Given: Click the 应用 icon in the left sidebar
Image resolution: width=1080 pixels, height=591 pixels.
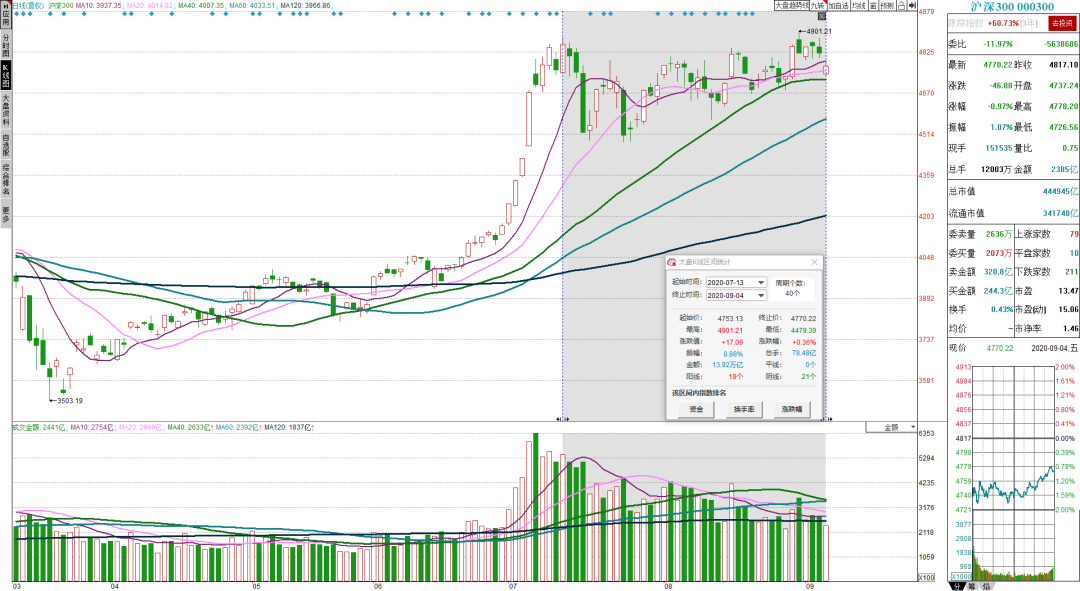Looking at the screenshot, I should [6, 15].
